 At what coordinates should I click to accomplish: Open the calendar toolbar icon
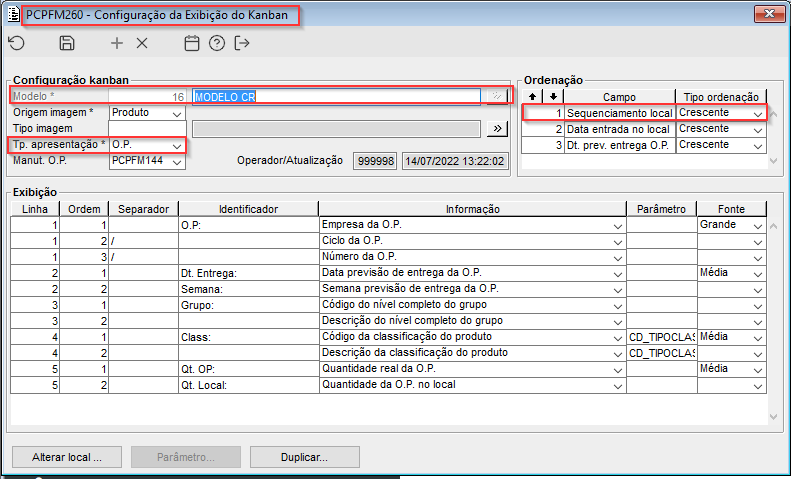(x=192, y=43)
